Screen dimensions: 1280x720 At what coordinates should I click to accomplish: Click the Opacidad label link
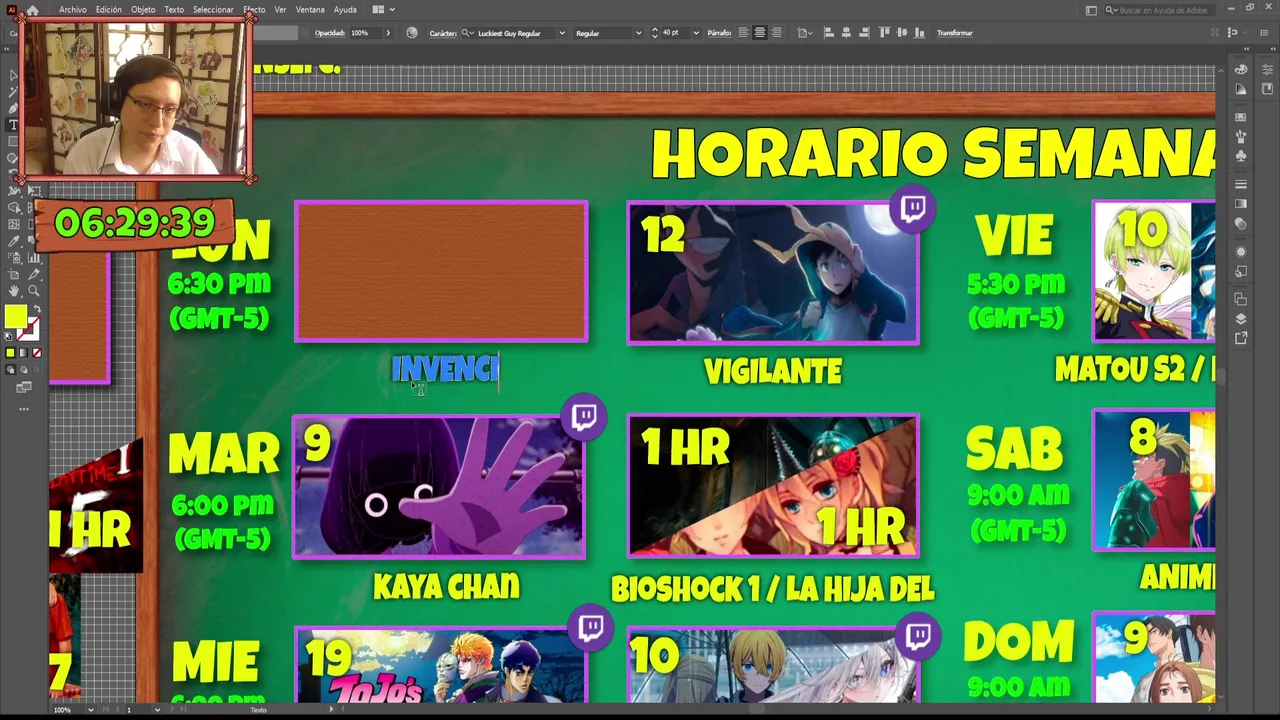(330, 33)
